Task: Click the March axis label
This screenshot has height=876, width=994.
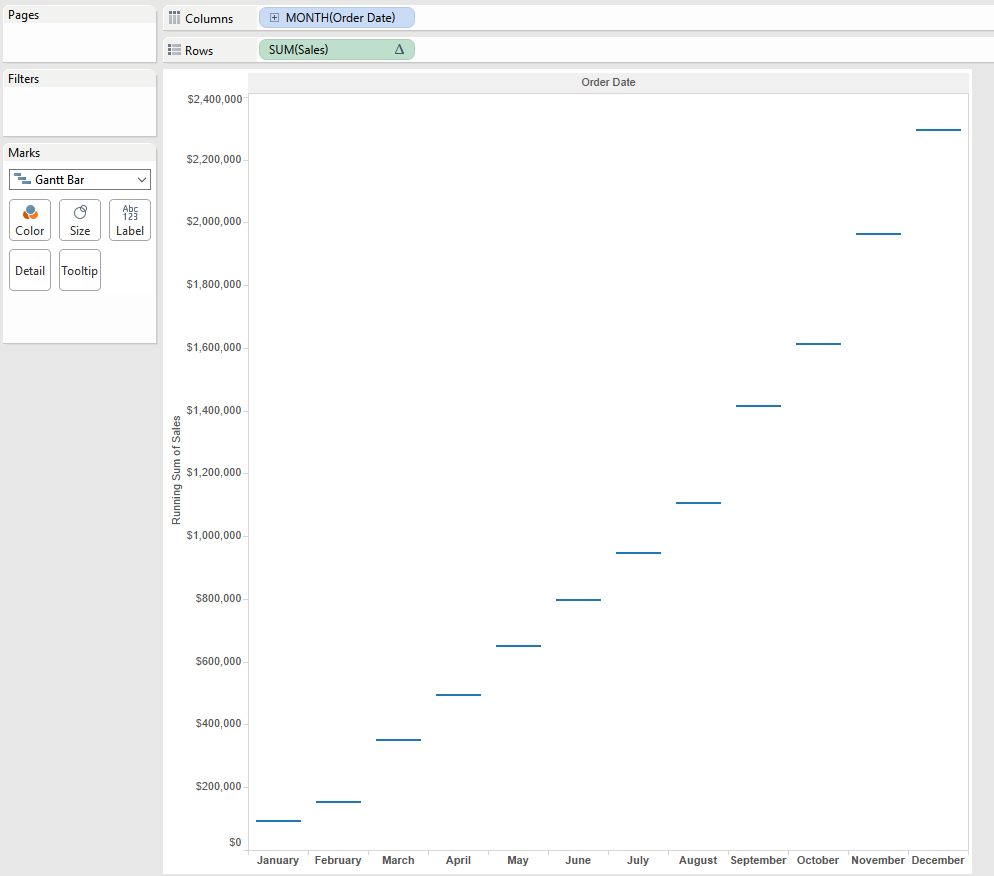Action: [398, 860]
